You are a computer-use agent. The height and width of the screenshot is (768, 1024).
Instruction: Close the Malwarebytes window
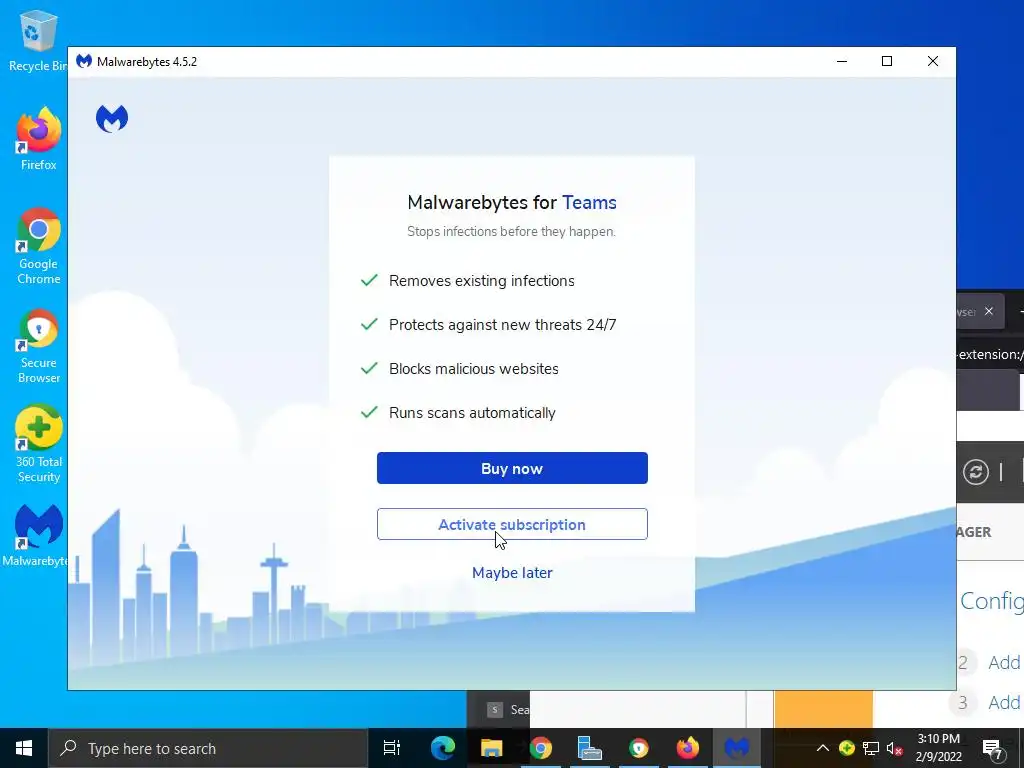933,61
